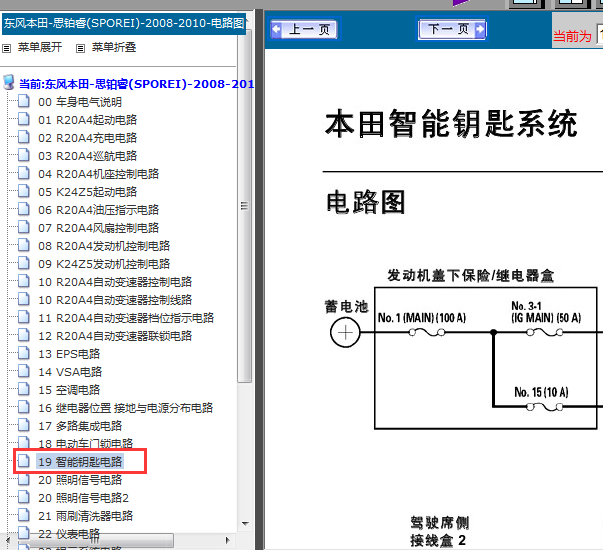Open 13 EPS电路

[x=69, y=354]
